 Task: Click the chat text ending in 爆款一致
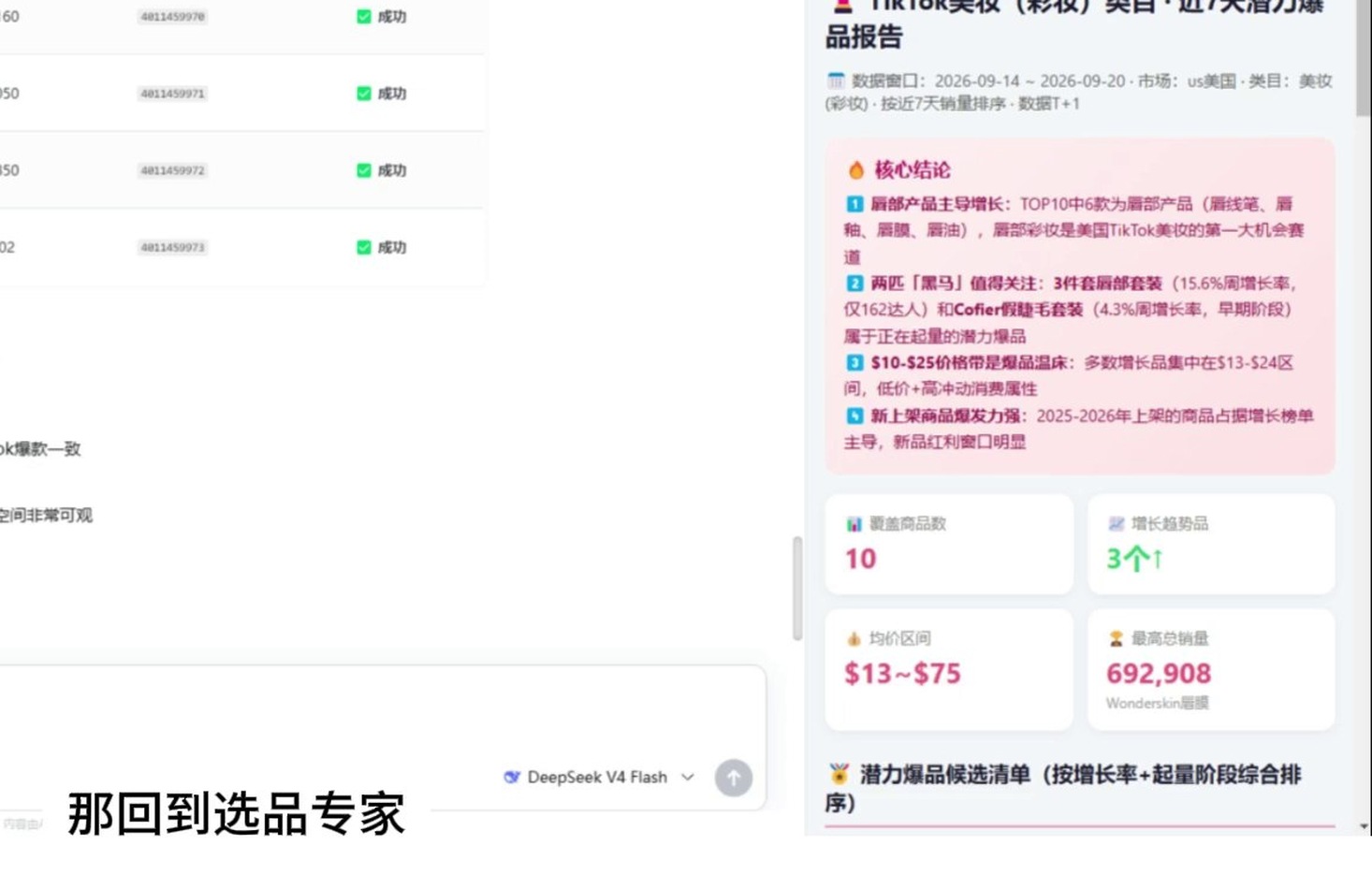(40, 449)
